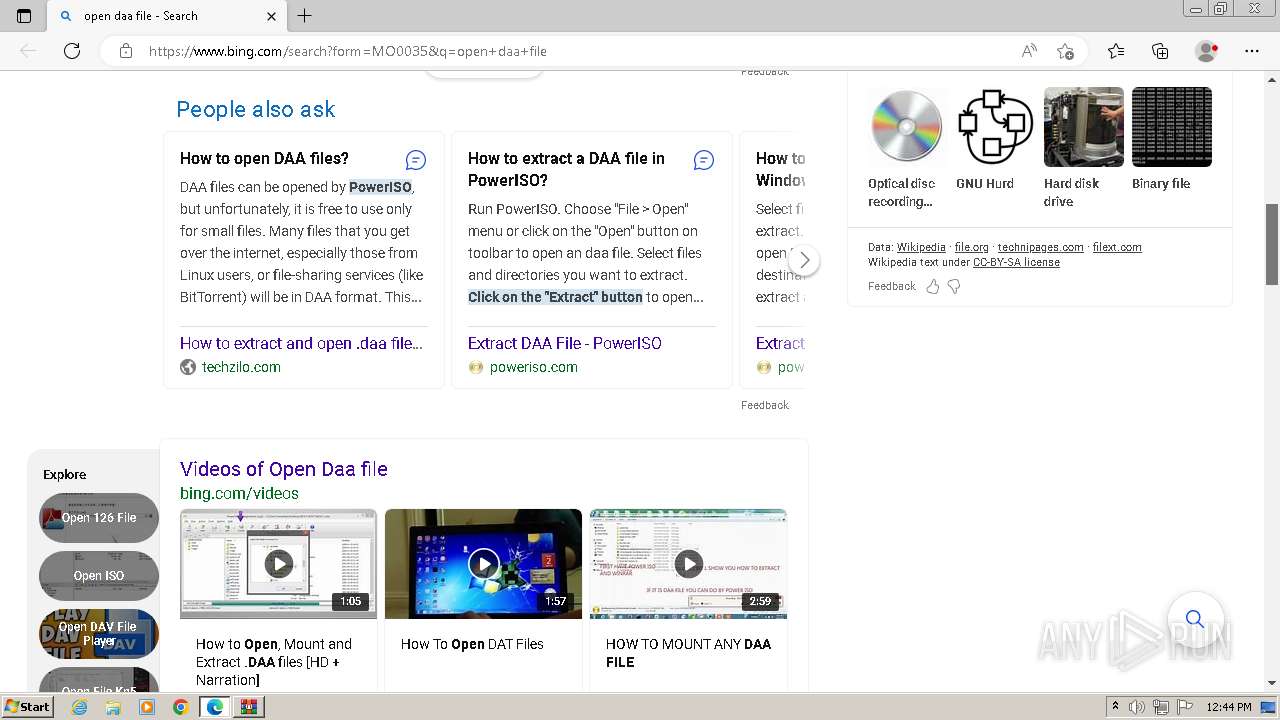Screen dimensions: 1280x720
Task: Open 'Extract DAA File - PowerISO' link
Action: click(565, 343)
